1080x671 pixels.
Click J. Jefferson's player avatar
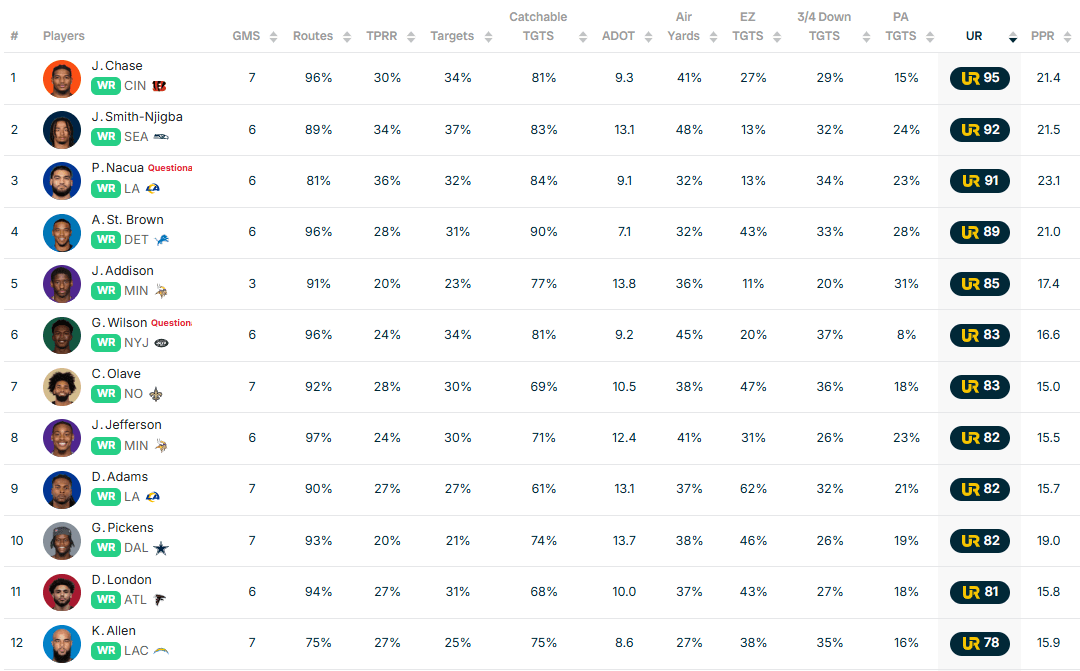tap(62, 438)
